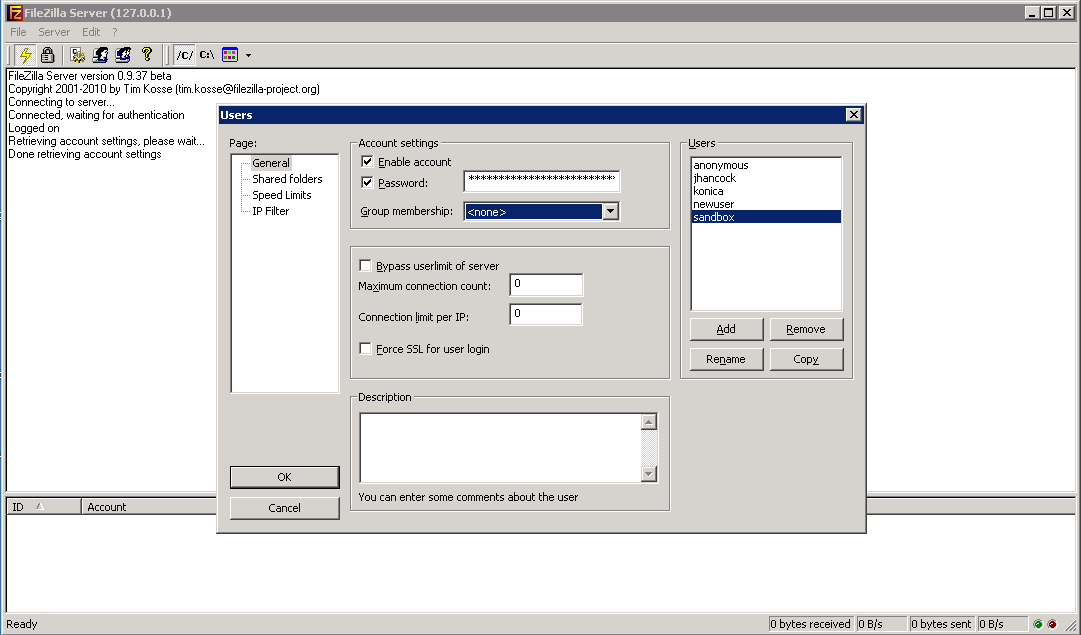Viewport: 1081px width, 635px height.
Task: Select user newuser in Users list
Action: (x=766, y=204)
